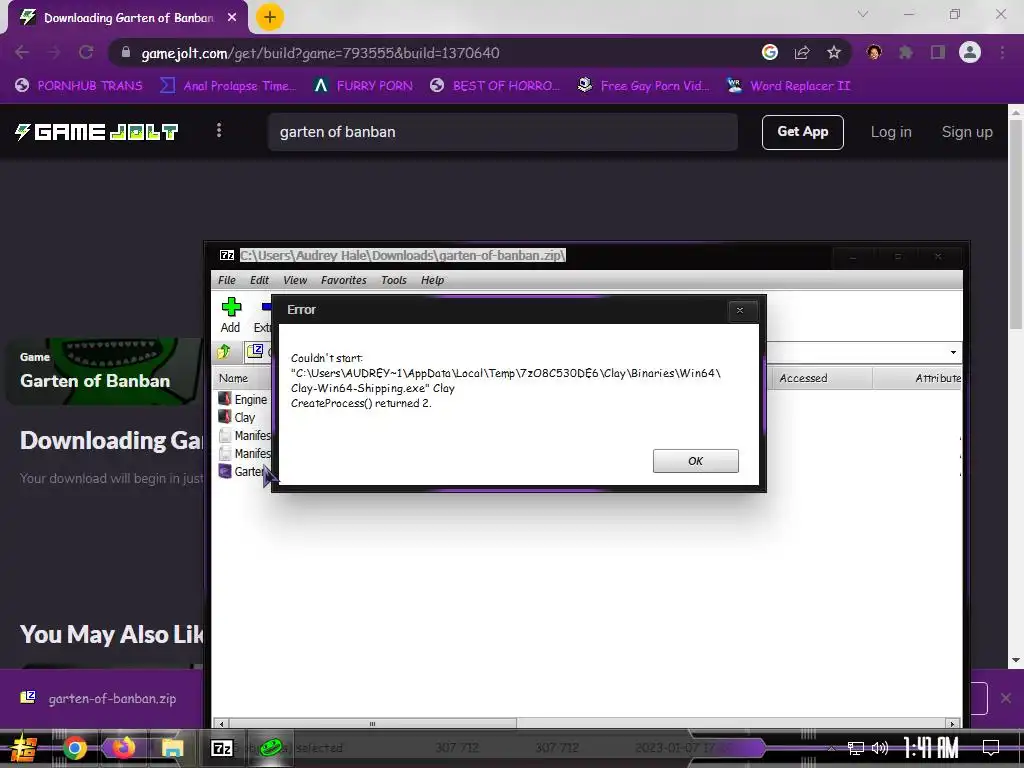
Task: Open the Edit menu in 7-Zip
Action: 259,280
